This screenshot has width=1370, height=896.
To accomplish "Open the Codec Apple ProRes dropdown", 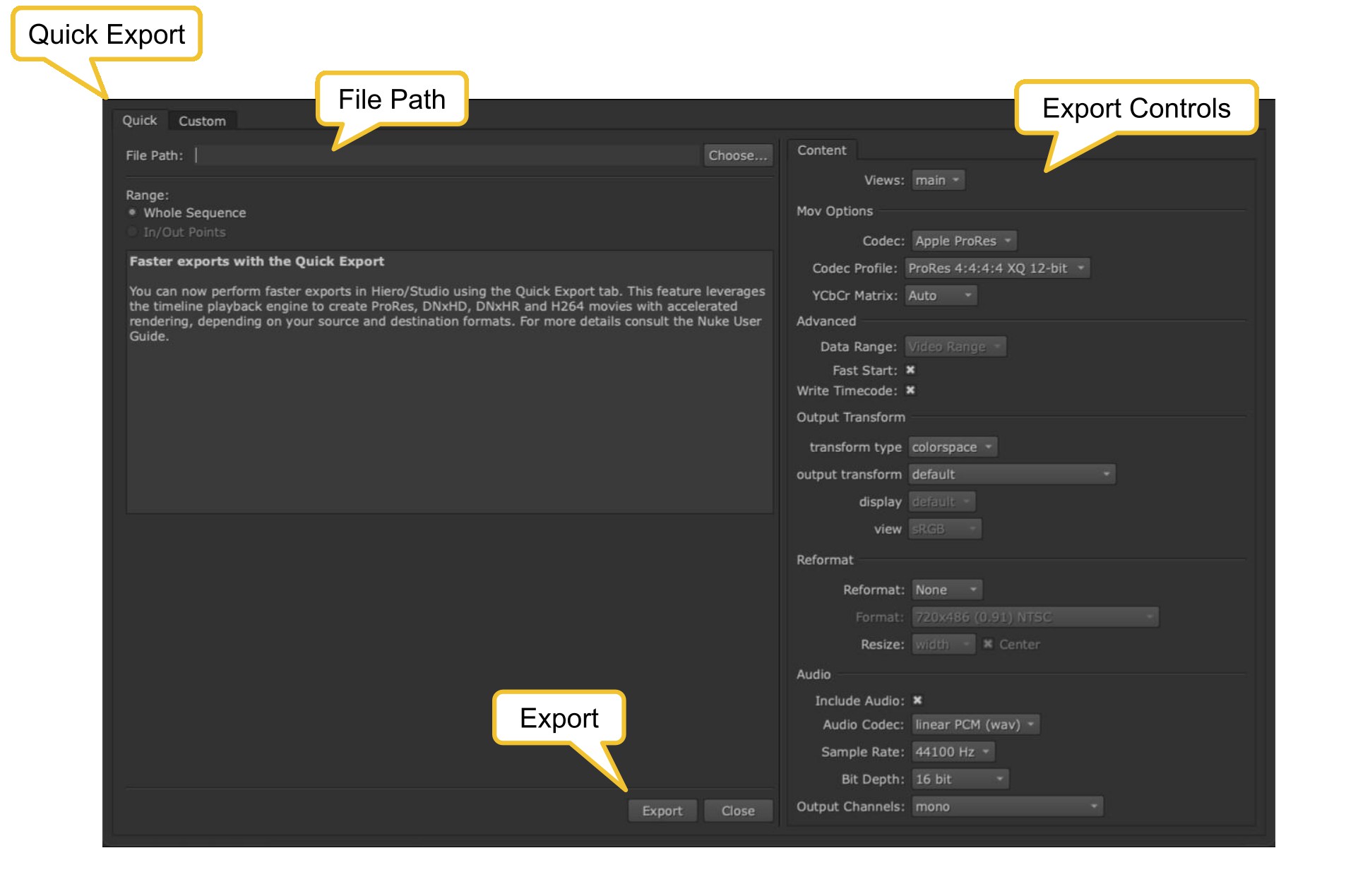I will [963, 241].
